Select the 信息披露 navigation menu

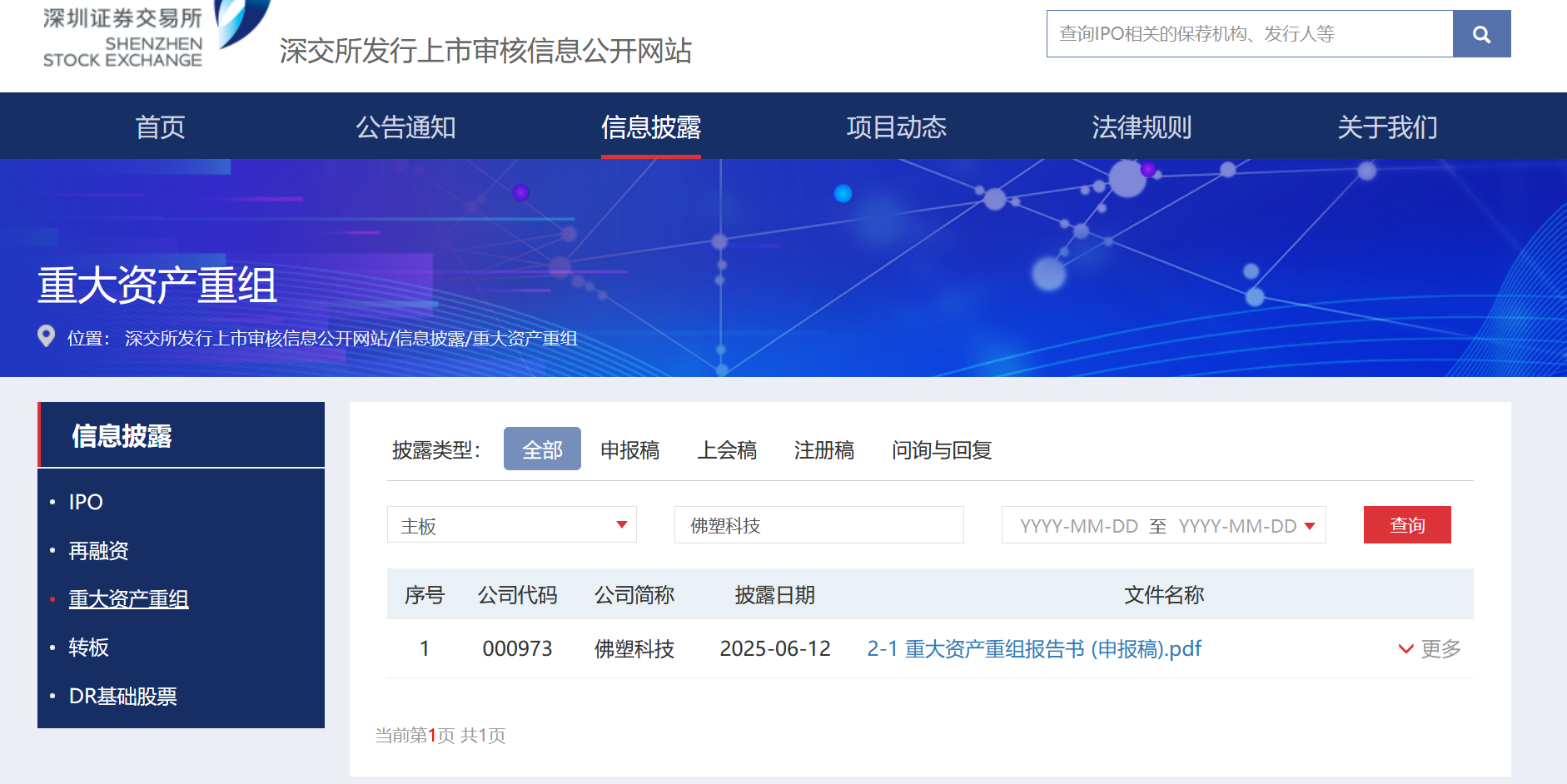651,127
